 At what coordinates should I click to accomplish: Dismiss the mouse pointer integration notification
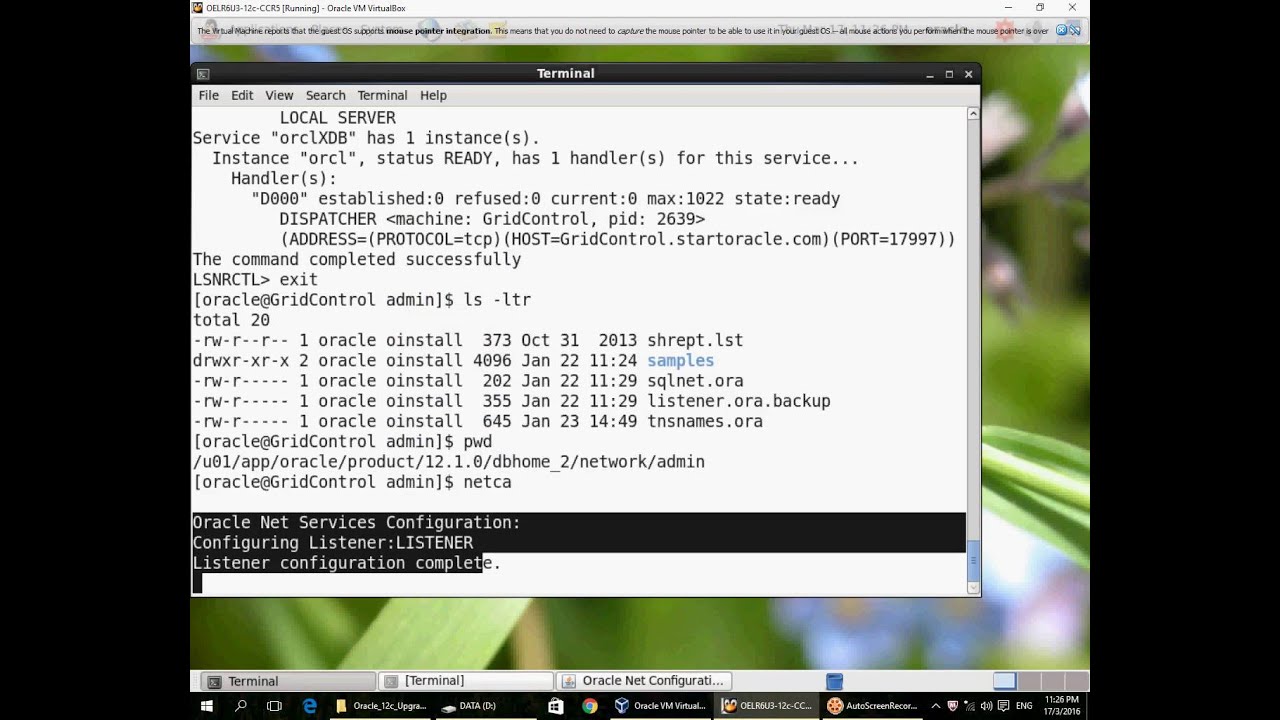(x=1062, y=31)
